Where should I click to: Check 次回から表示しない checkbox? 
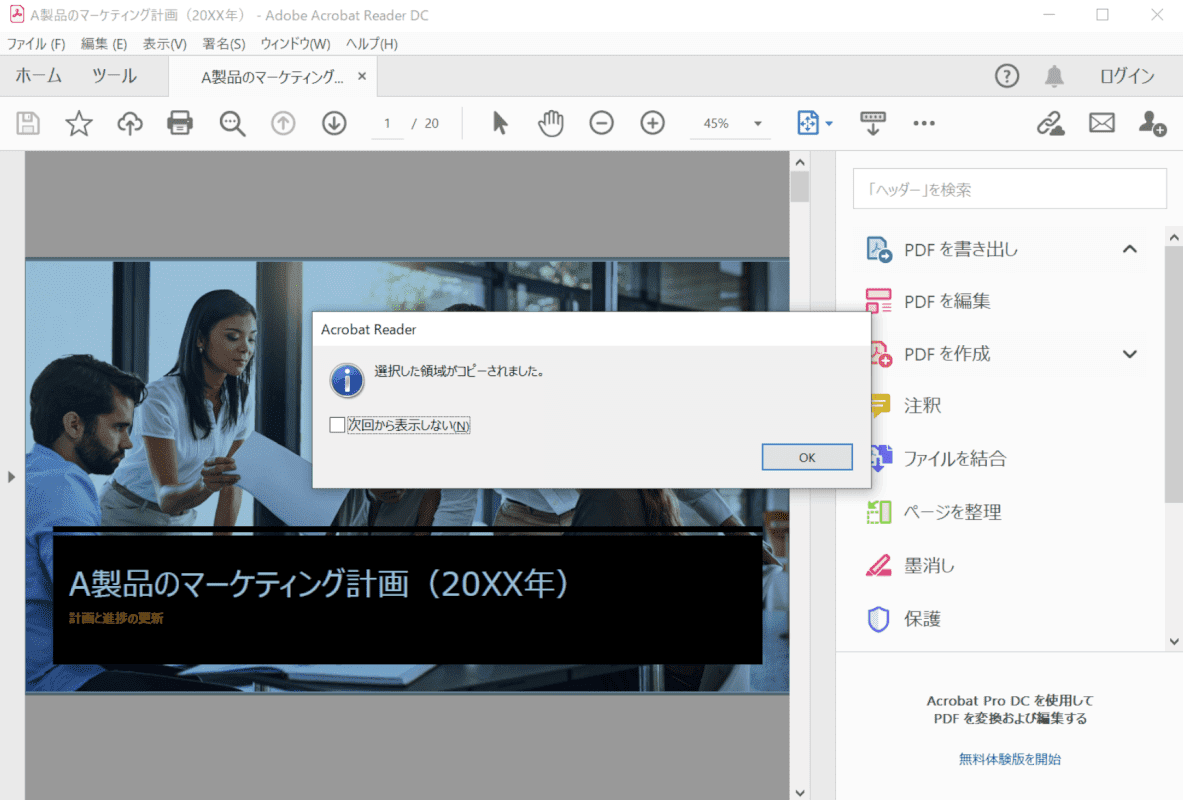(x=337, y=425)
